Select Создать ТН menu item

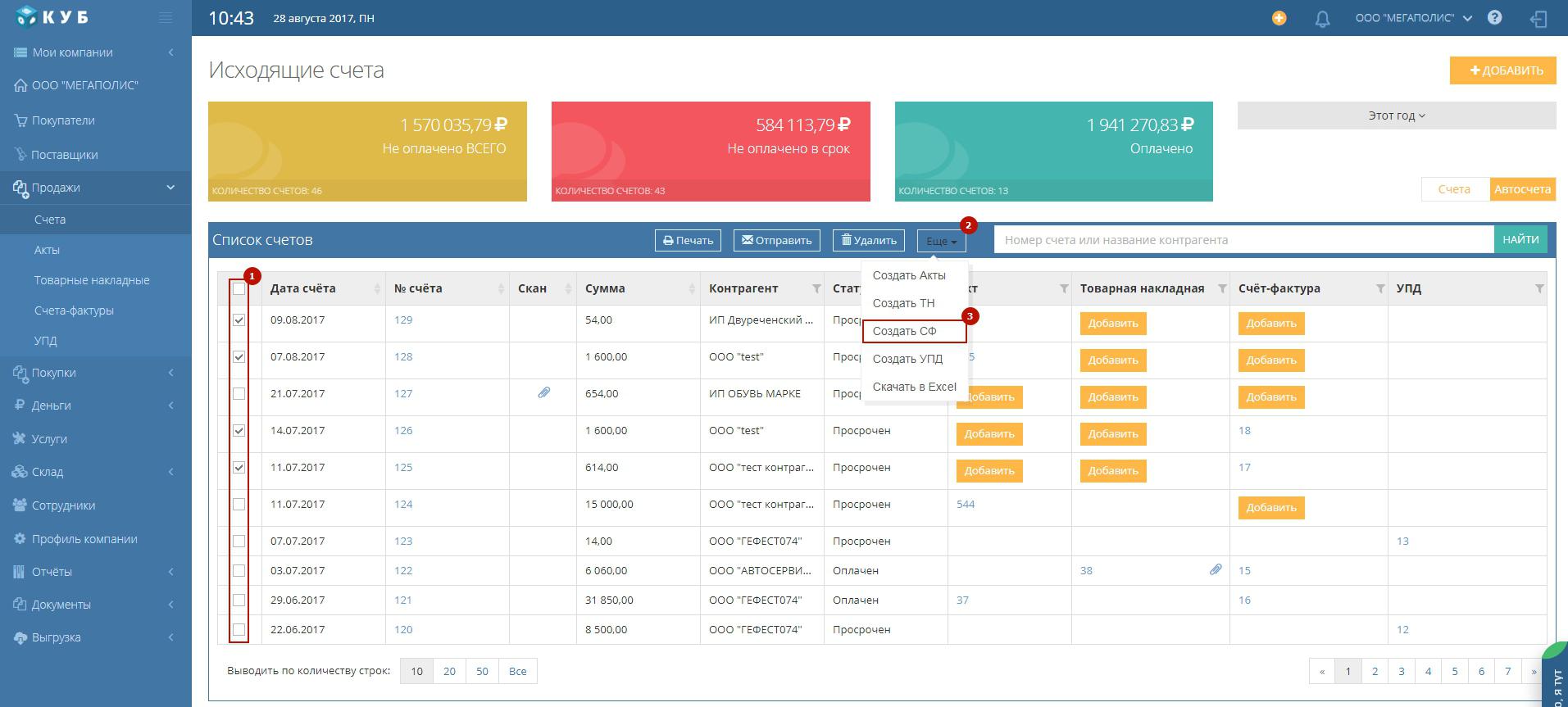tap(915, 303)
